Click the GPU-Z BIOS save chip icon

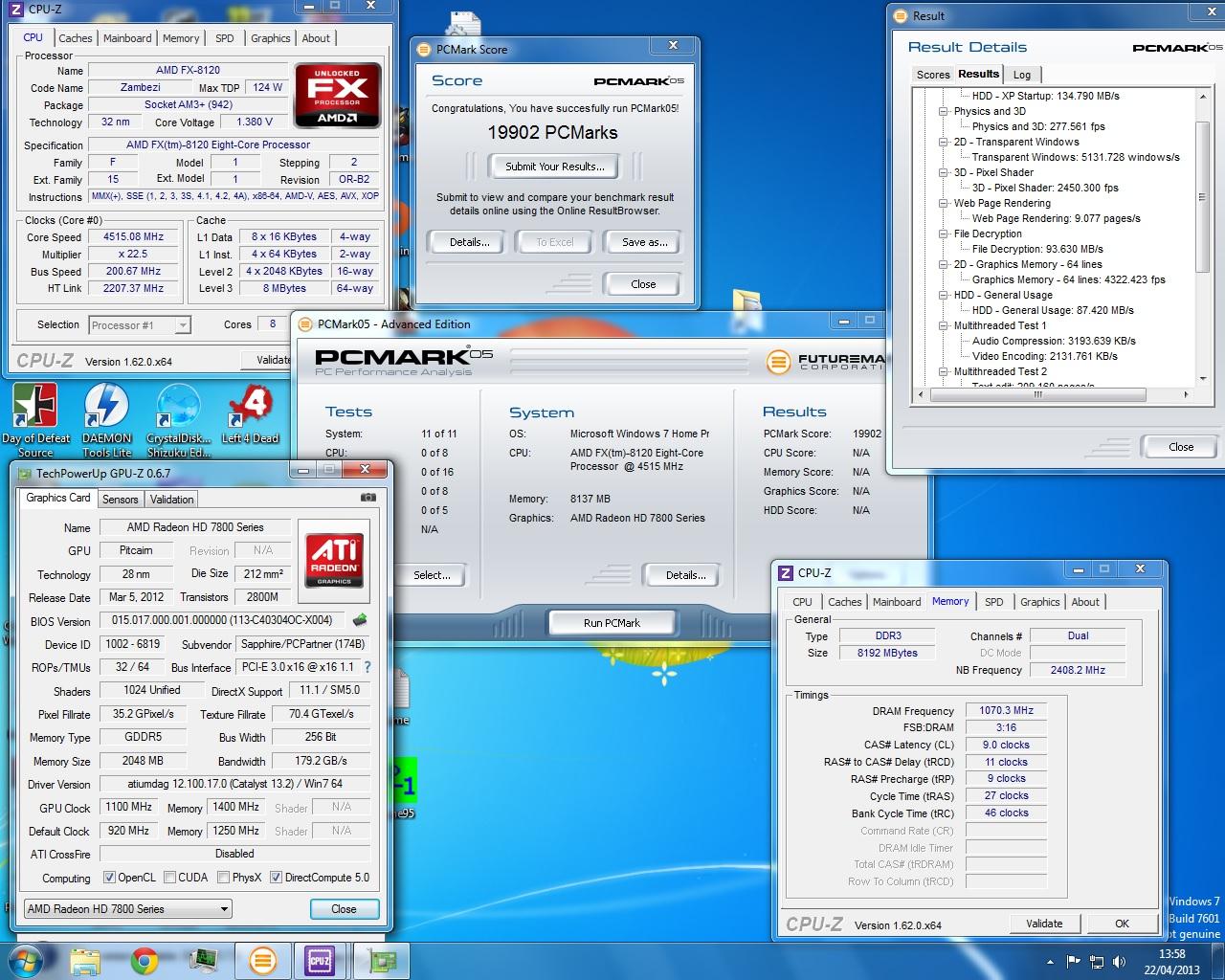point(361,620)
